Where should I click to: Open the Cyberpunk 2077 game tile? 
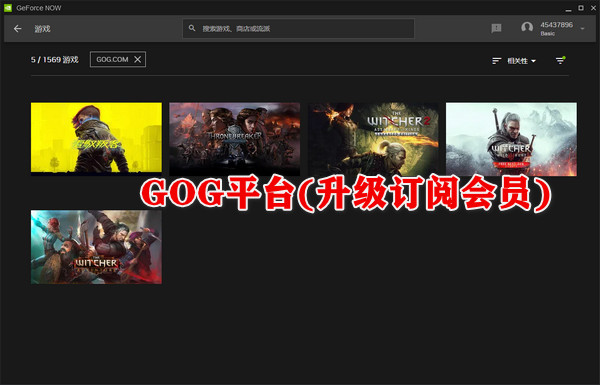[96, 139]
